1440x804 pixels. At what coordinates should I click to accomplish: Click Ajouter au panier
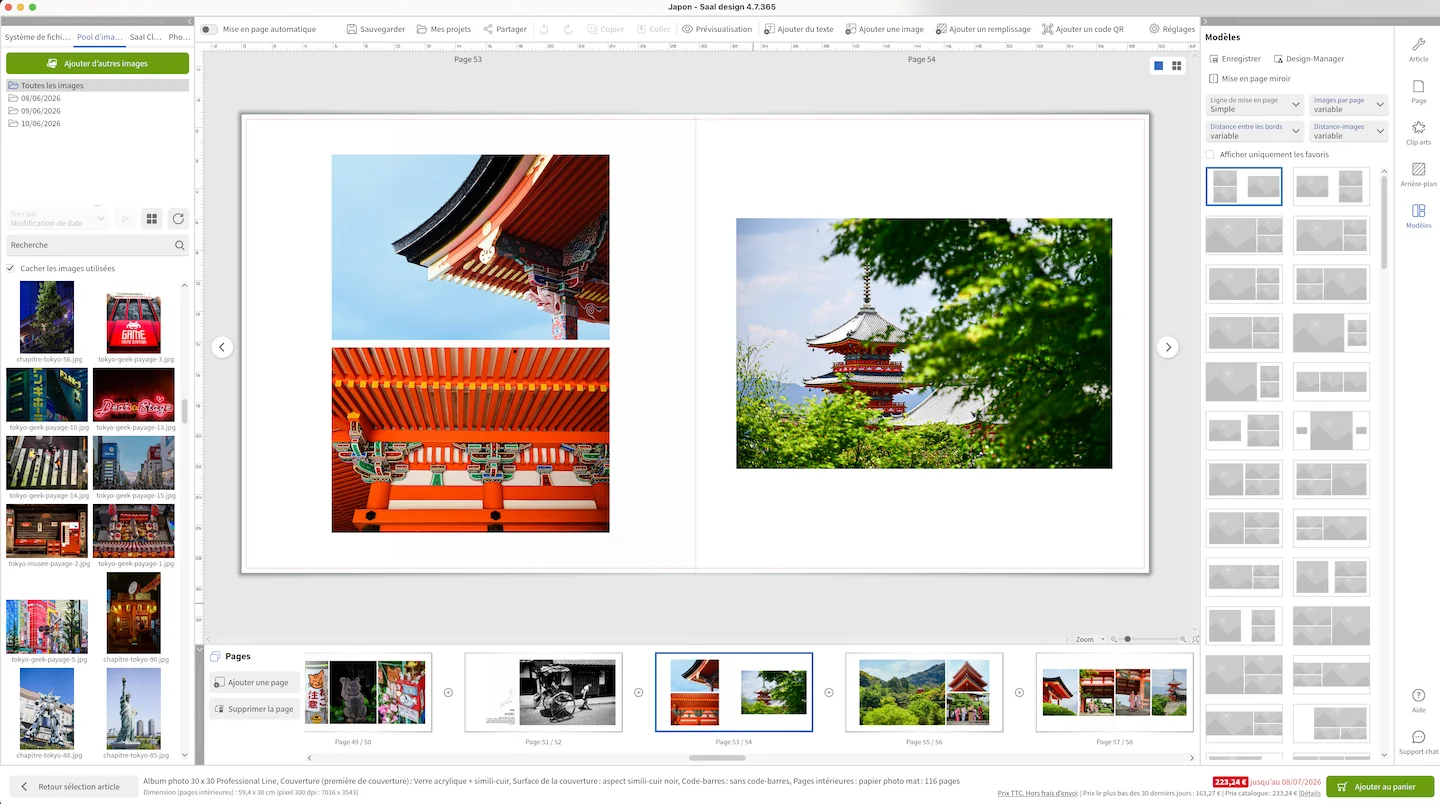point(1380,787)
